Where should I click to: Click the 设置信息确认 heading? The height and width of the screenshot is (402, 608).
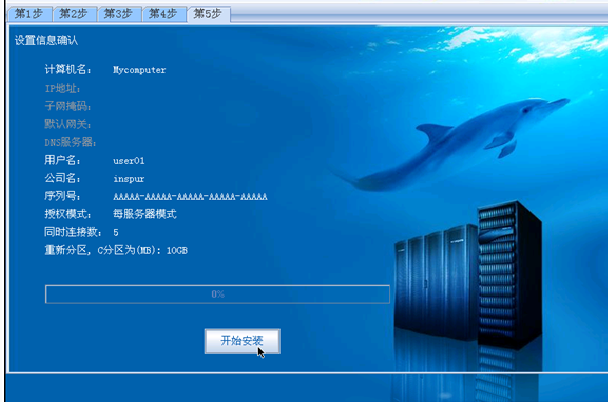coord(46,41)
